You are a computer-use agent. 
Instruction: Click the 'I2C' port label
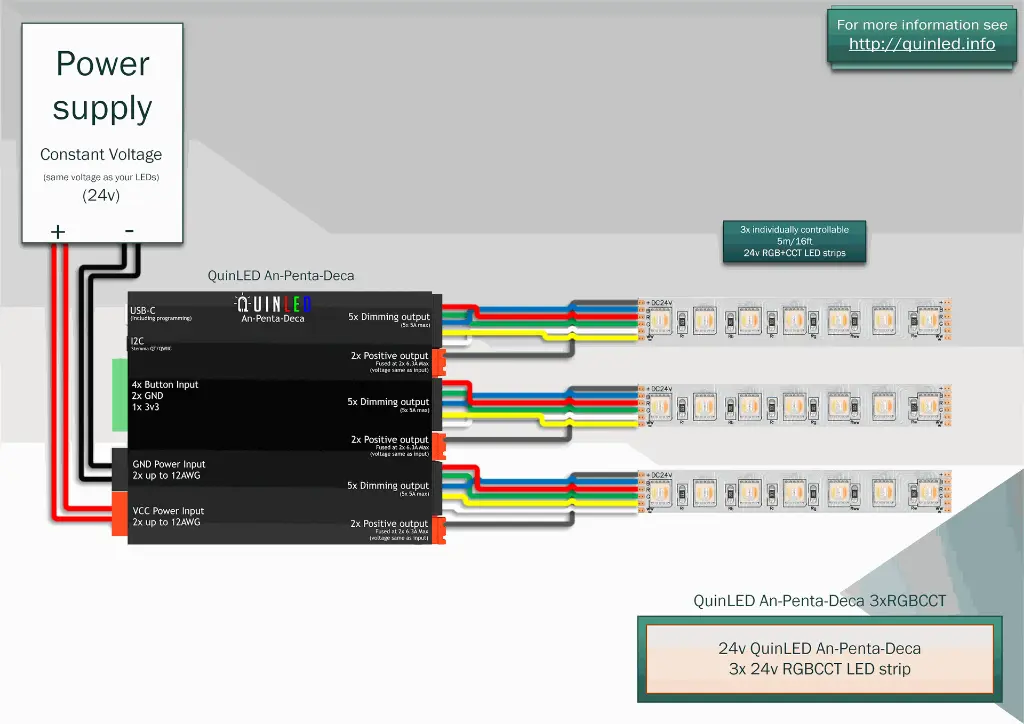137,341
